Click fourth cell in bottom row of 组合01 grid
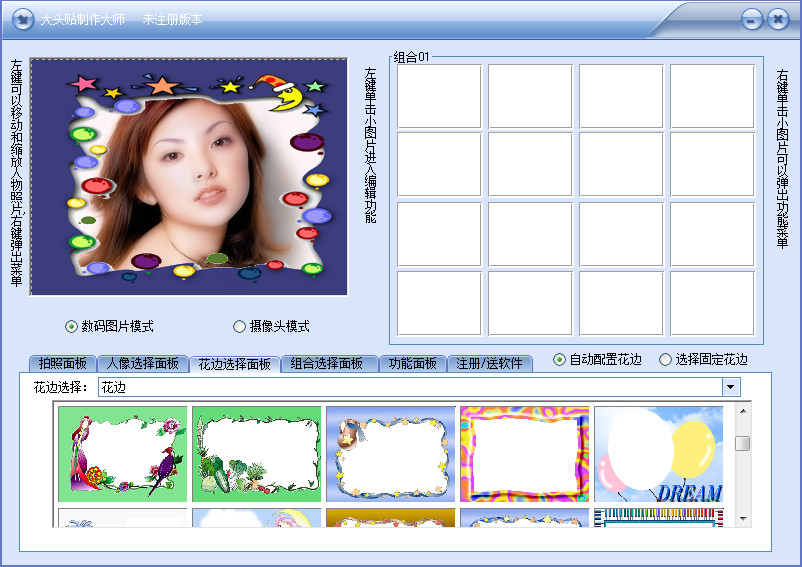Screen dimensions: 802x567 click(x=712, y=303)
